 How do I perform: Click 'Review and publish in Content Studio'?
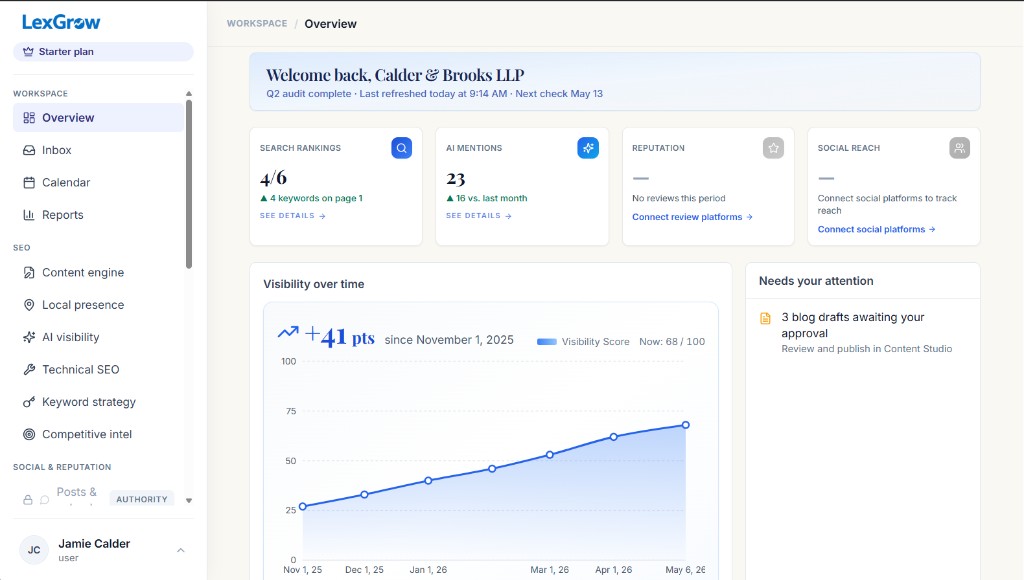(867, 349)
